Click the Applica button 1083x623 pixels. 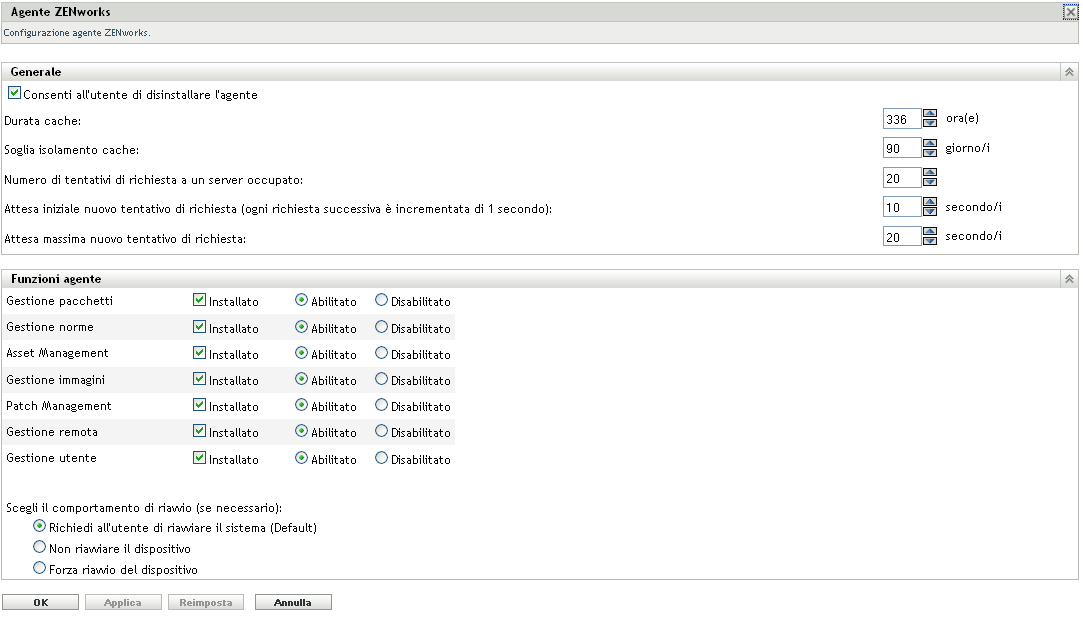123,602
